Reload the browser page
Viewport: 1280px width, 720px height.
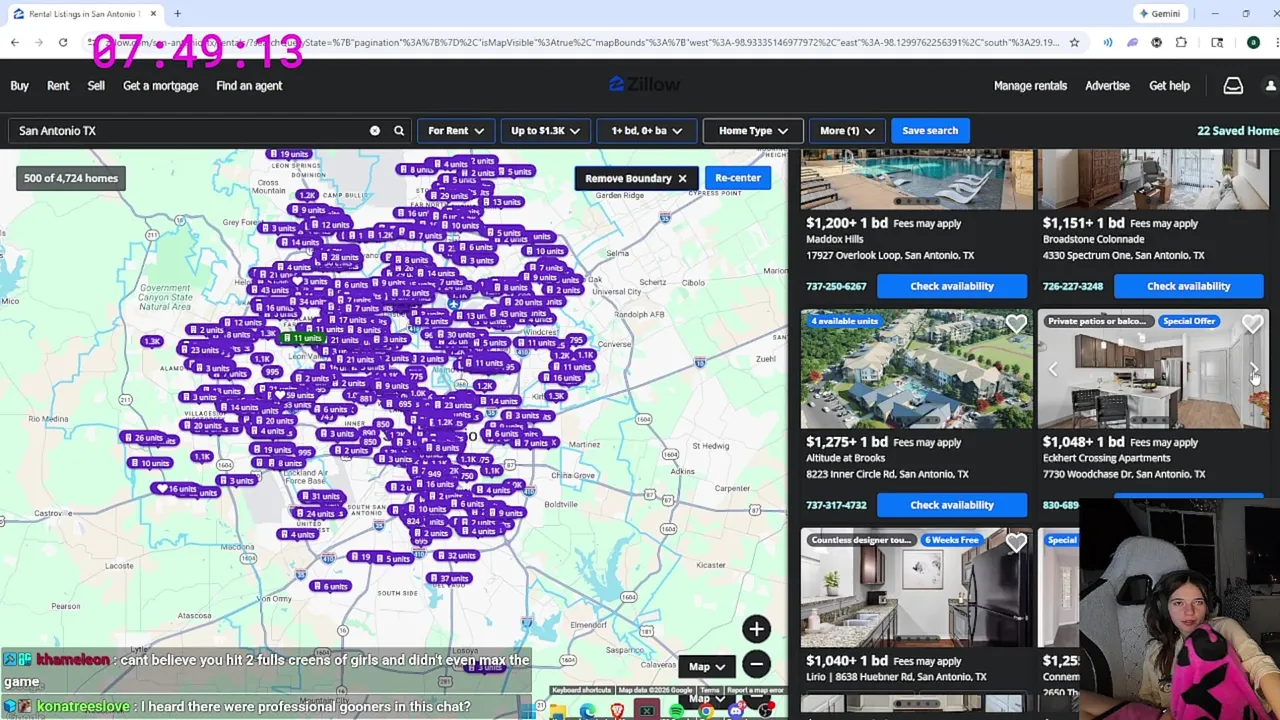[63, 43]
